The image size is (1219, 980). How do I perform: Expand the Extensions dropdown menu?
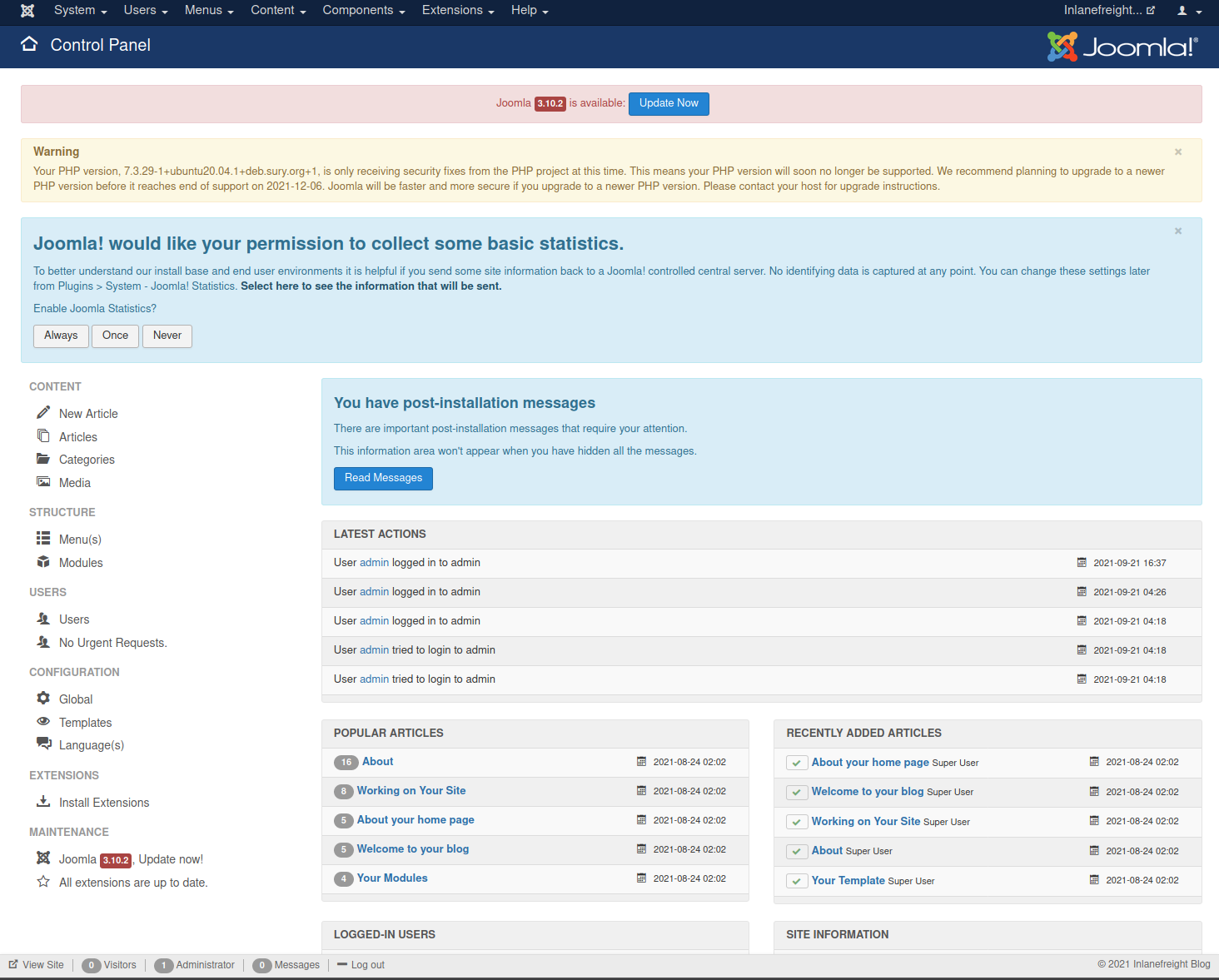tap(457, 11)
